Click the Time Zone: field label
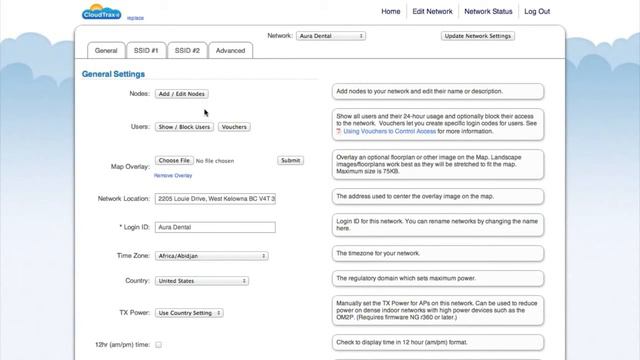640x360 pixels. pyautogui.click(x=133, y=256)
